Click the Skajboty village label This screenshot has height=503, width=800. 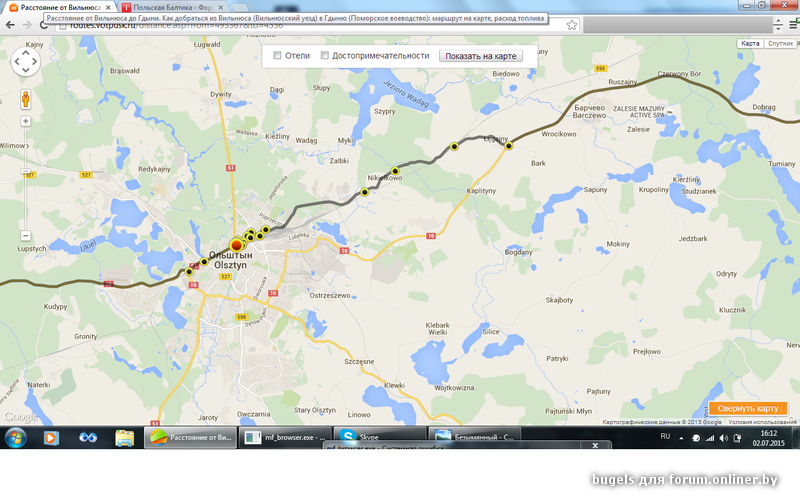[x=559, y=300]
